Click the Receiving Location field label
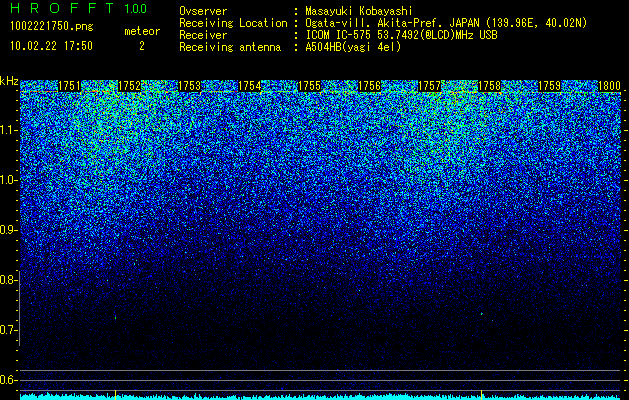 233,23
